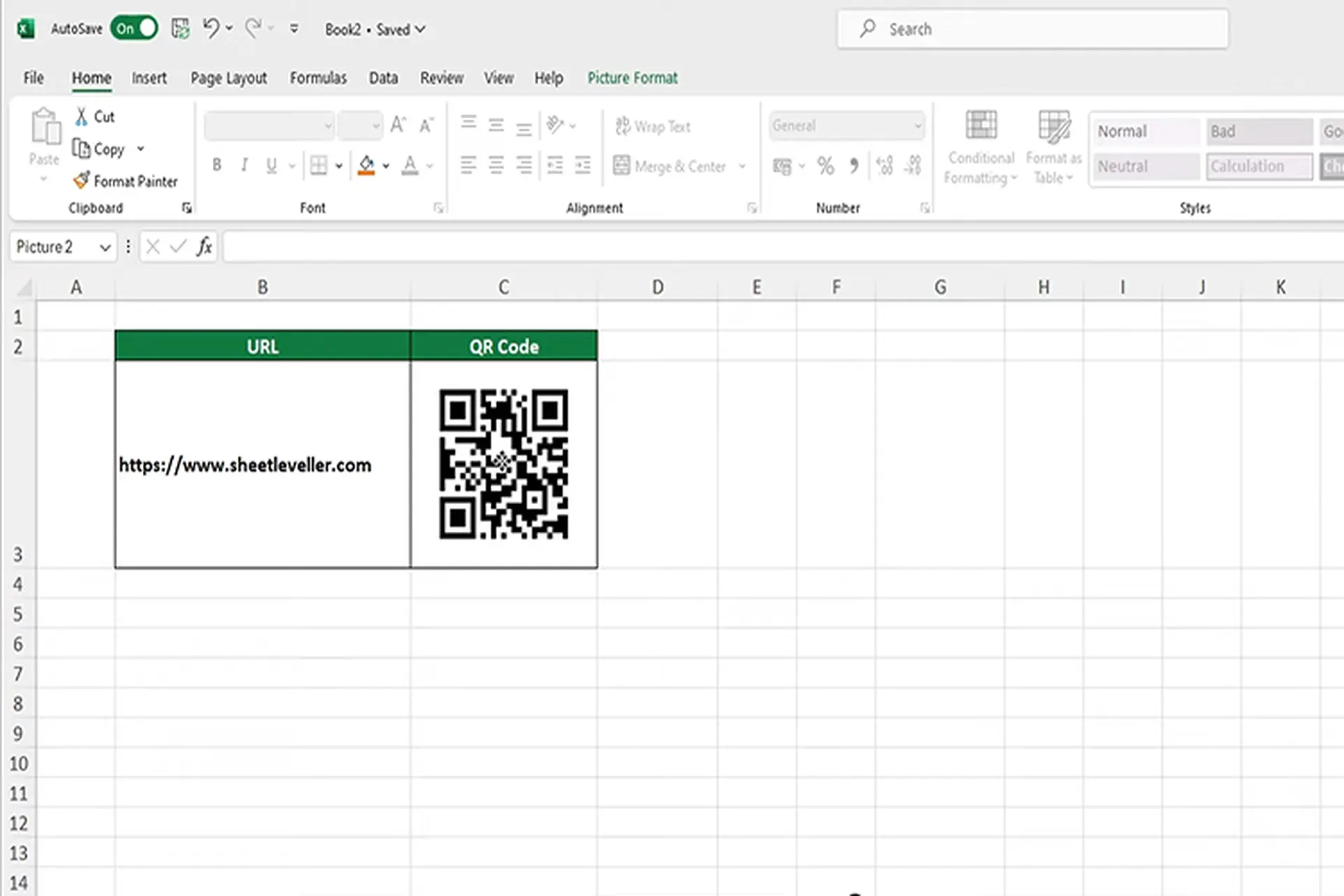
Task: Select the Format Painter tool
Action: point(125,181)
